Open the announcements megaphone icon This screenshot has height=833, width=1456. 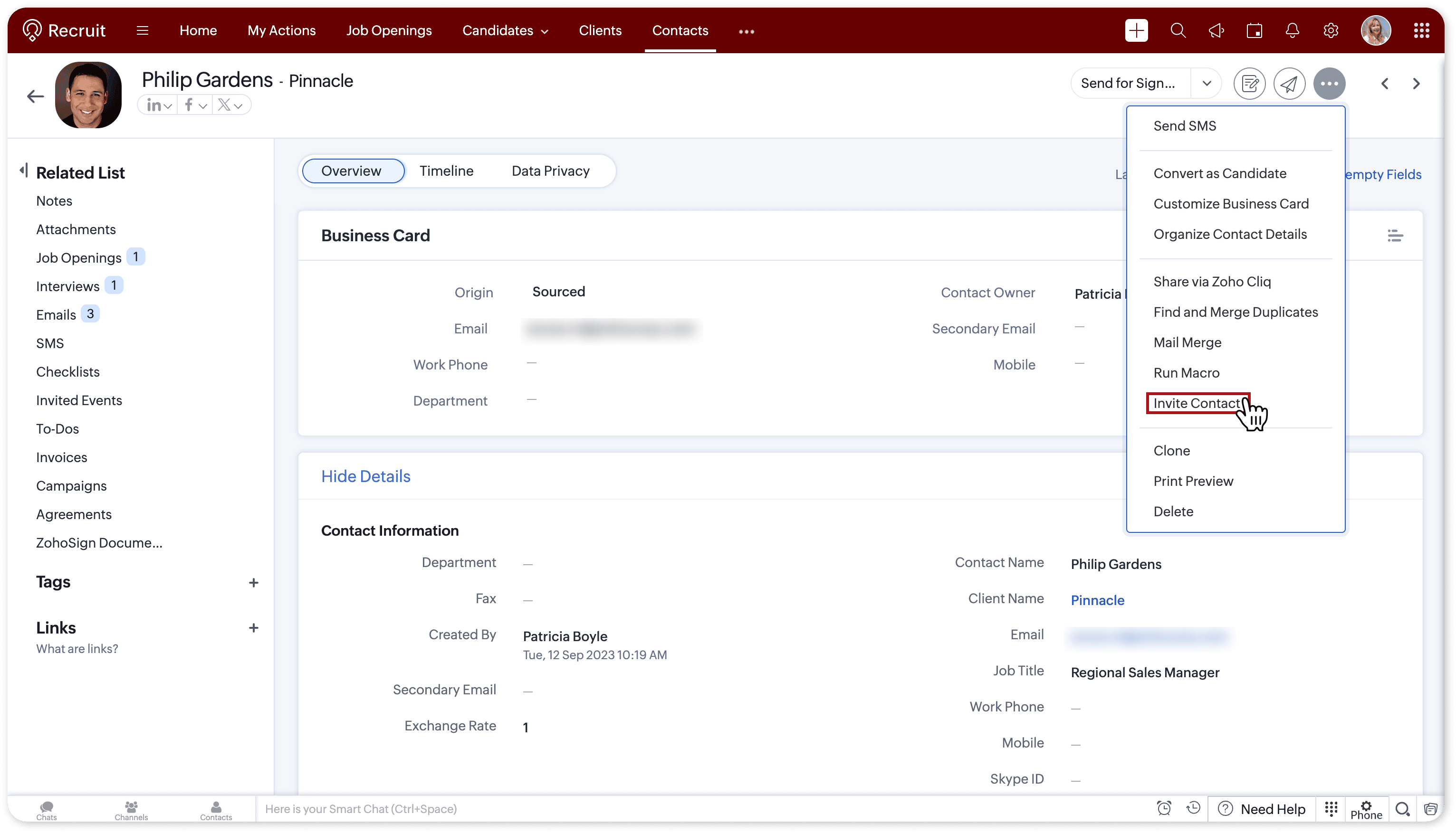point(1216,30)
